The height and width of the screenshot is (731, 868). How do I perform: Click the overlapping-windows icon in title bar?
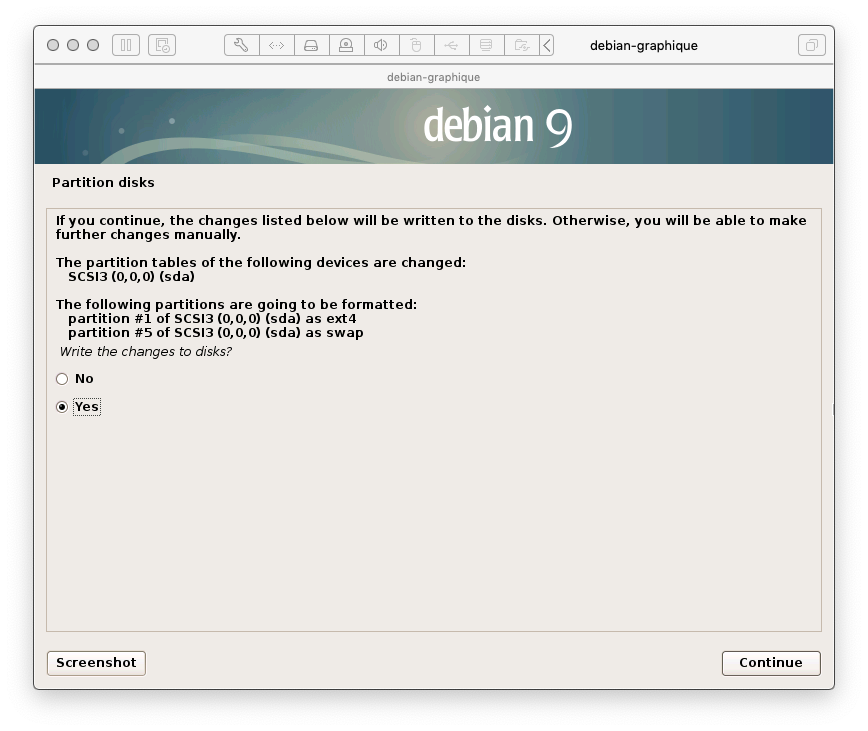coord(812,45)
